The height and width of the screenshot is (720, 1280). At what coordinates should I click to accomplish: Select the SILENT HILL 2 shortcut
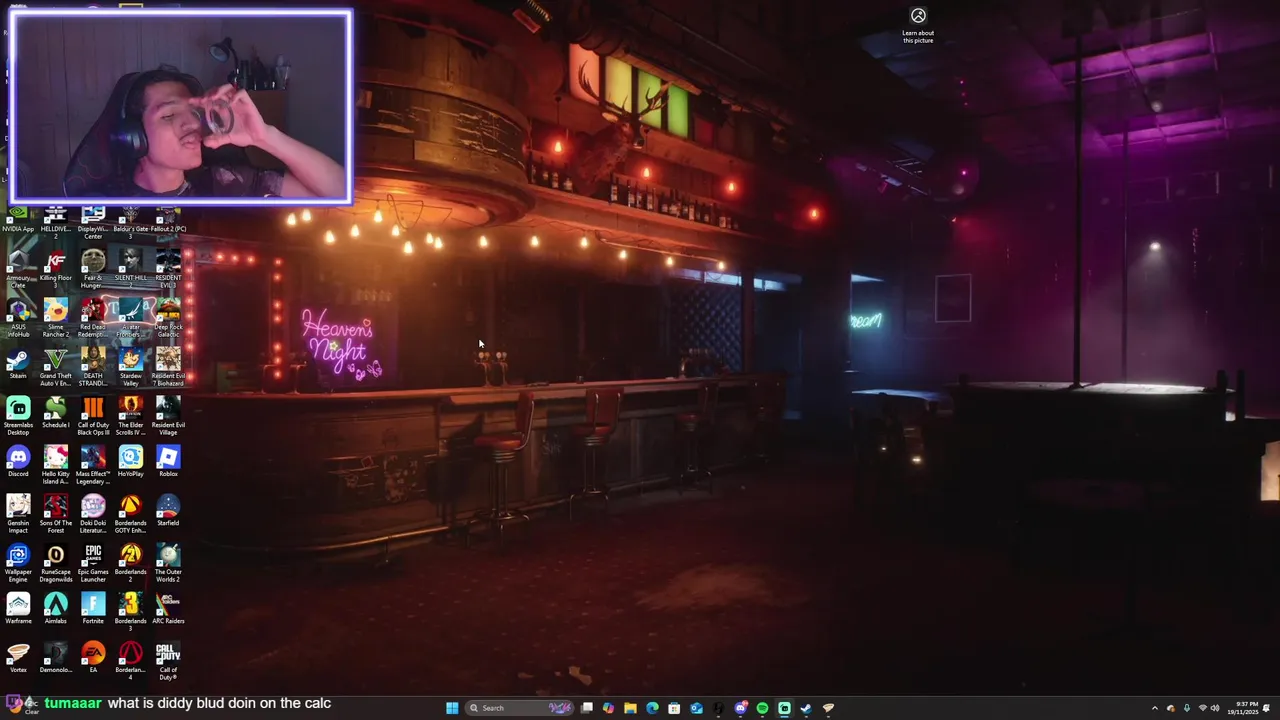tap(130, 269)
